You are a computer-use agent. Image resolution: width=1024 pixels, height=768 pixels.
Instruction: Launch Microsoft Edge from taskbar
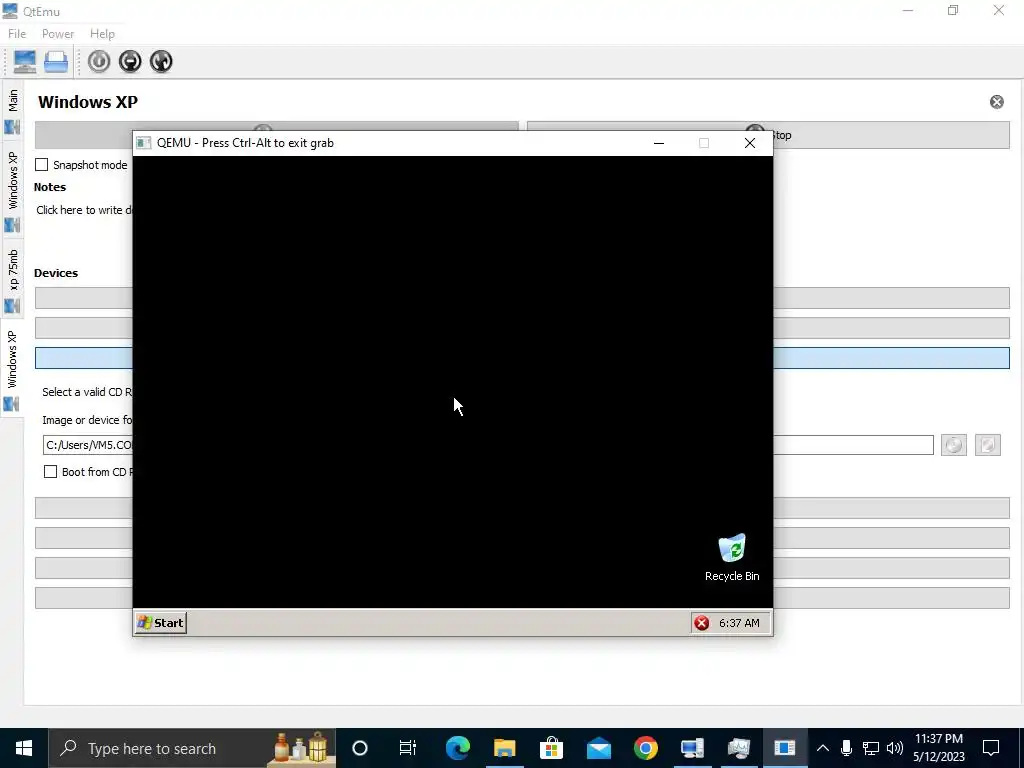(457, 748)
